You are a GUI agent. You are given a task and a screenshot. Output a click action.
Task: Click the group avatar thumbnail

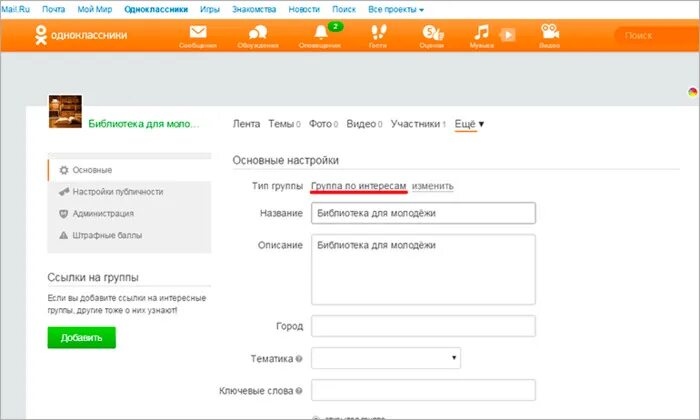tap(65, 112)
